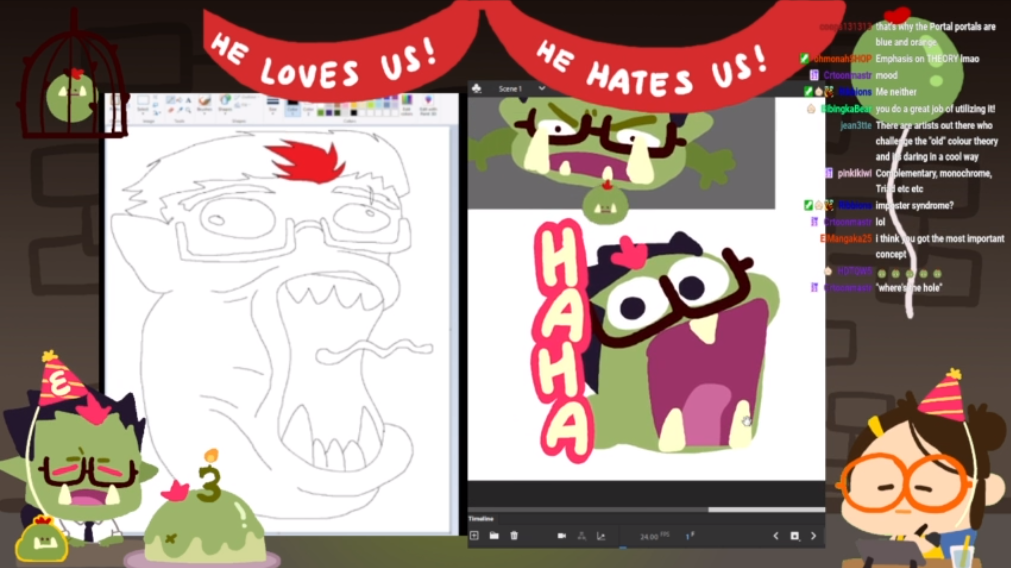Click the Scene 1 label
The height and width of the screenshot is (568, 1011).
click(510, 88)
